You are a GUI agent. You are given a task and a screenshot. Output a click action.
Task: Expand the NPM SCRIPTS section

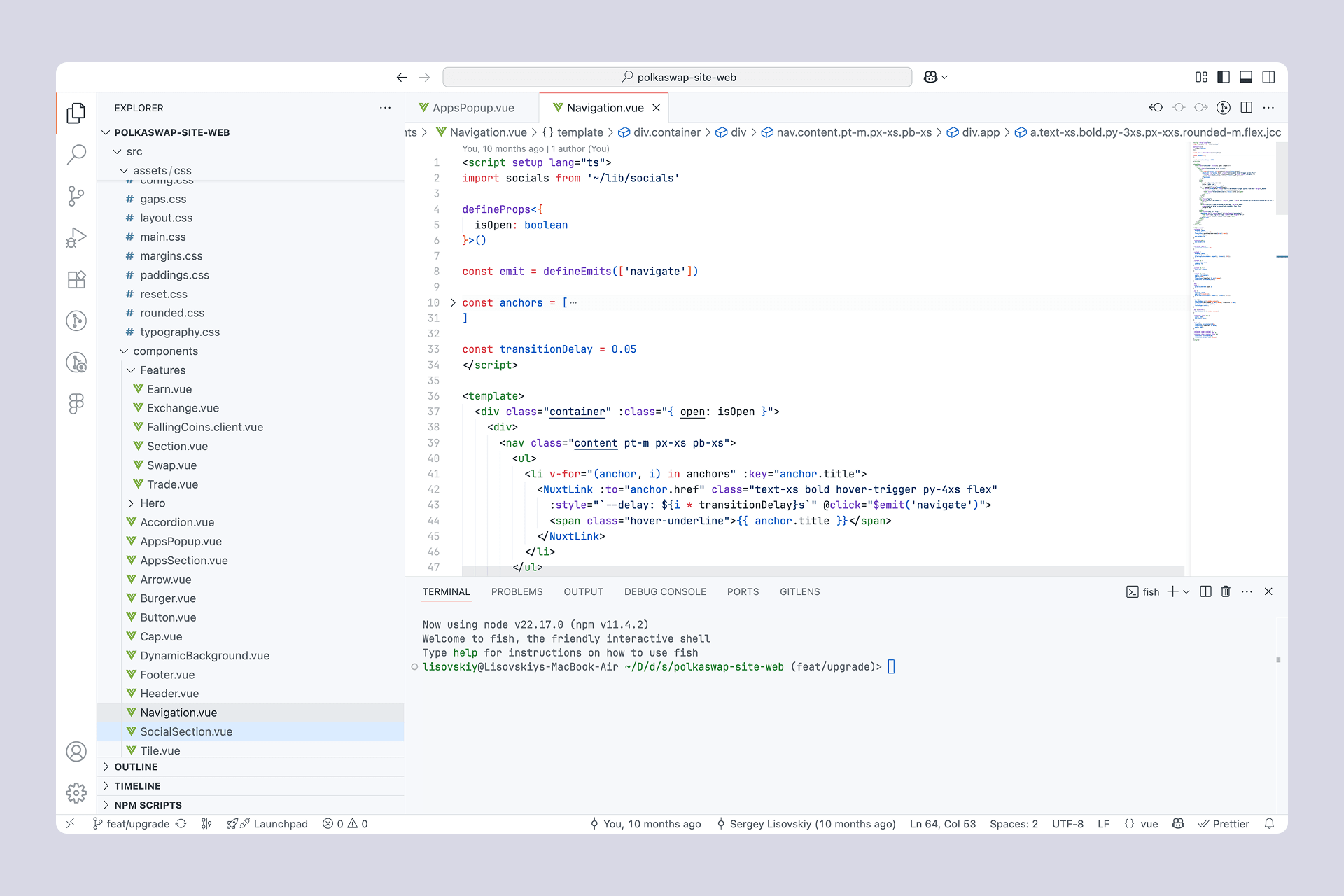(251, 805)
